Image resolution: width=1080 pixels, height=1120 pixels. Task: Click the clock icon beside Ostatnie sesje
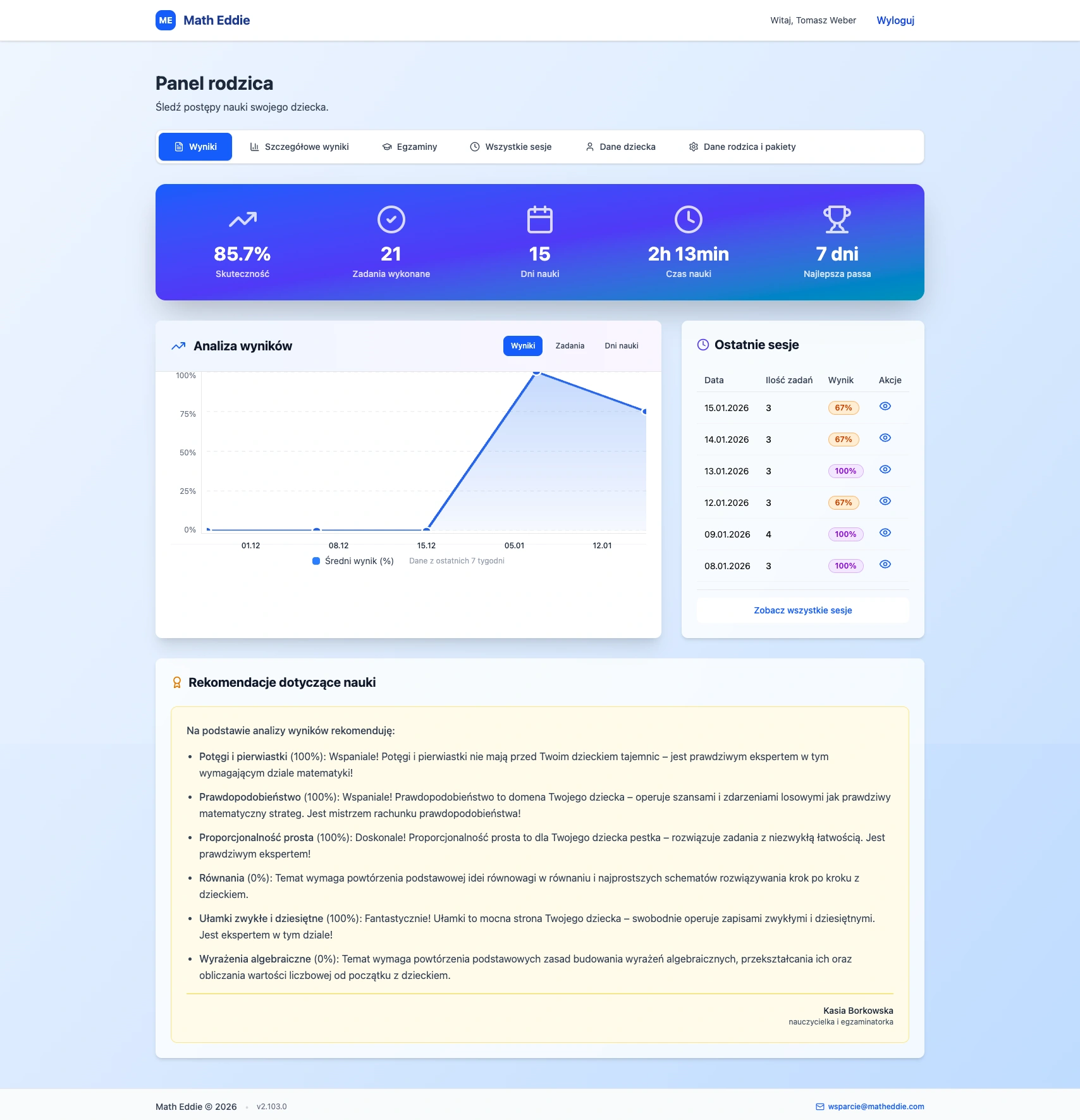[x=703, y=345]
